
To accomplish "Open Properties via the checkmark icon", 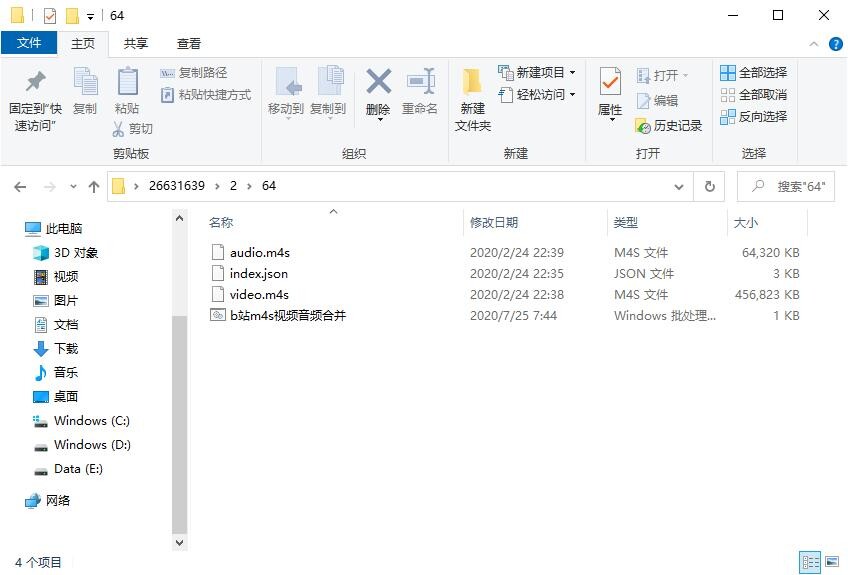I will [x=610, y=84].
